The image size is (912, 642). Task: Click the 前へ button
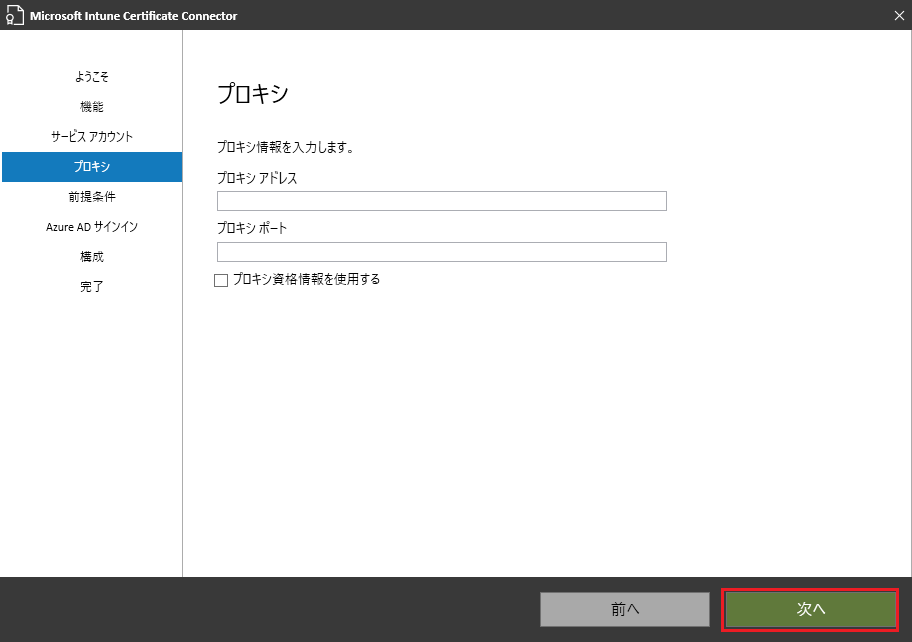click(625, 609)
